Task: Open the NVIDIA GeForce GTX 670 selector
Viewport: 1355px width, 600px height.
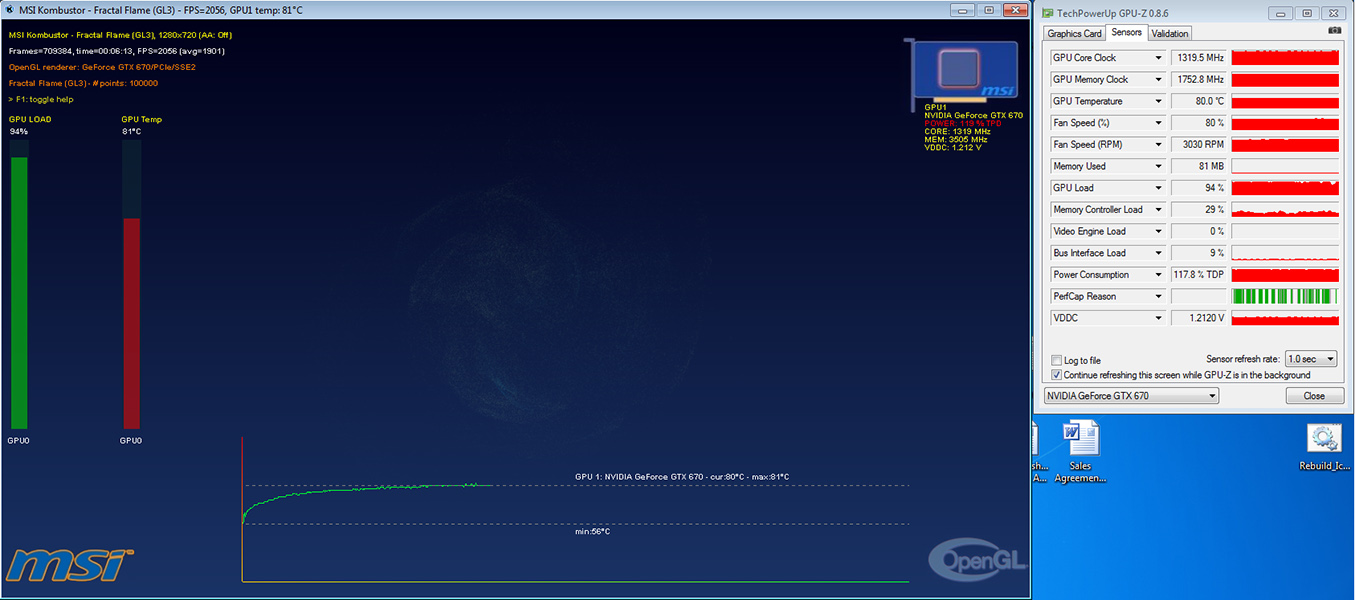Action: 1131,396
